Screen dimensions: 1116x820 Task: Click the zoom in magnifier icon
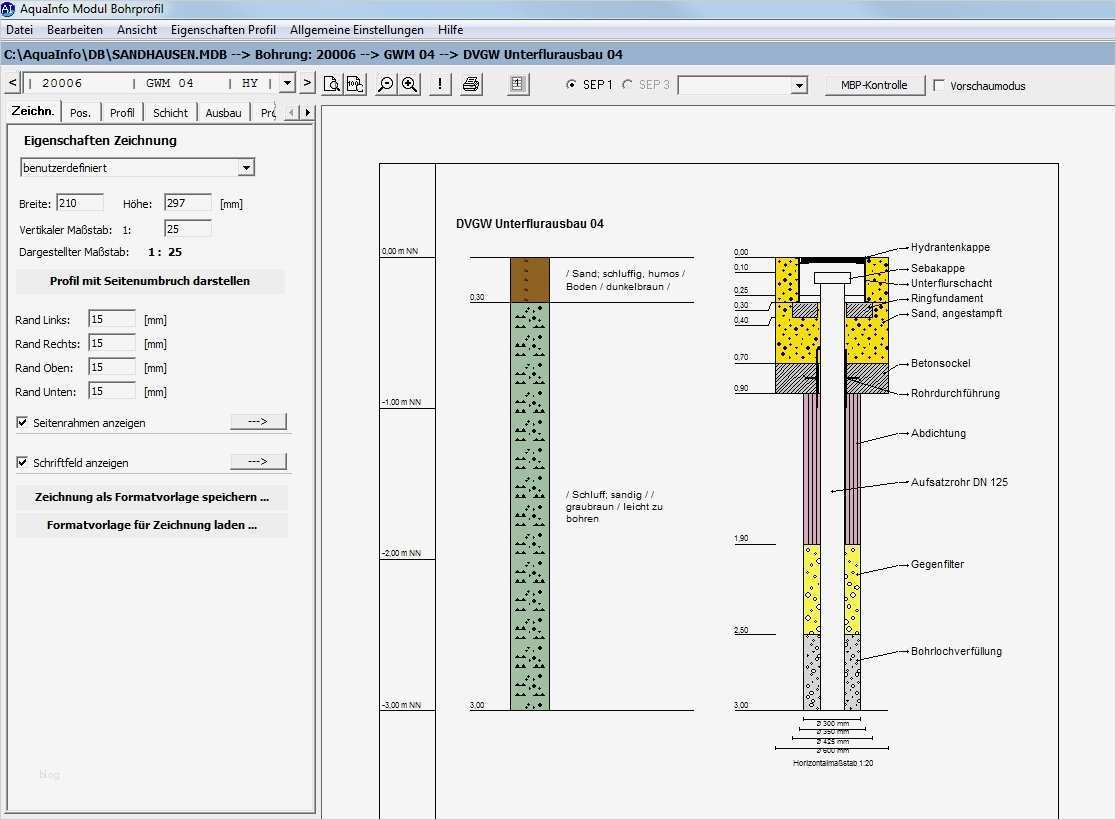[x=409, y=85]
